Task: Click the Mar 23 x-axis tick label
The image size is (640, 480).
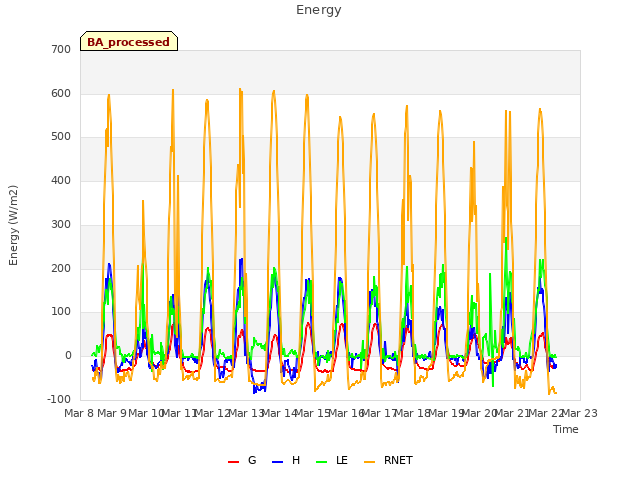Action: coord(580,413)
